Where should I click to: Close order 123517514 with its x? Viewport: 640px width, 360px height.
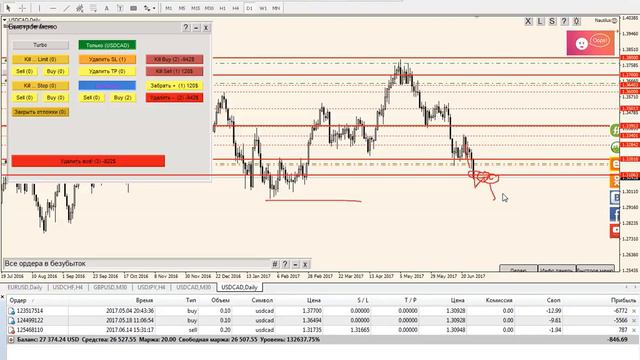pos(634,311)
